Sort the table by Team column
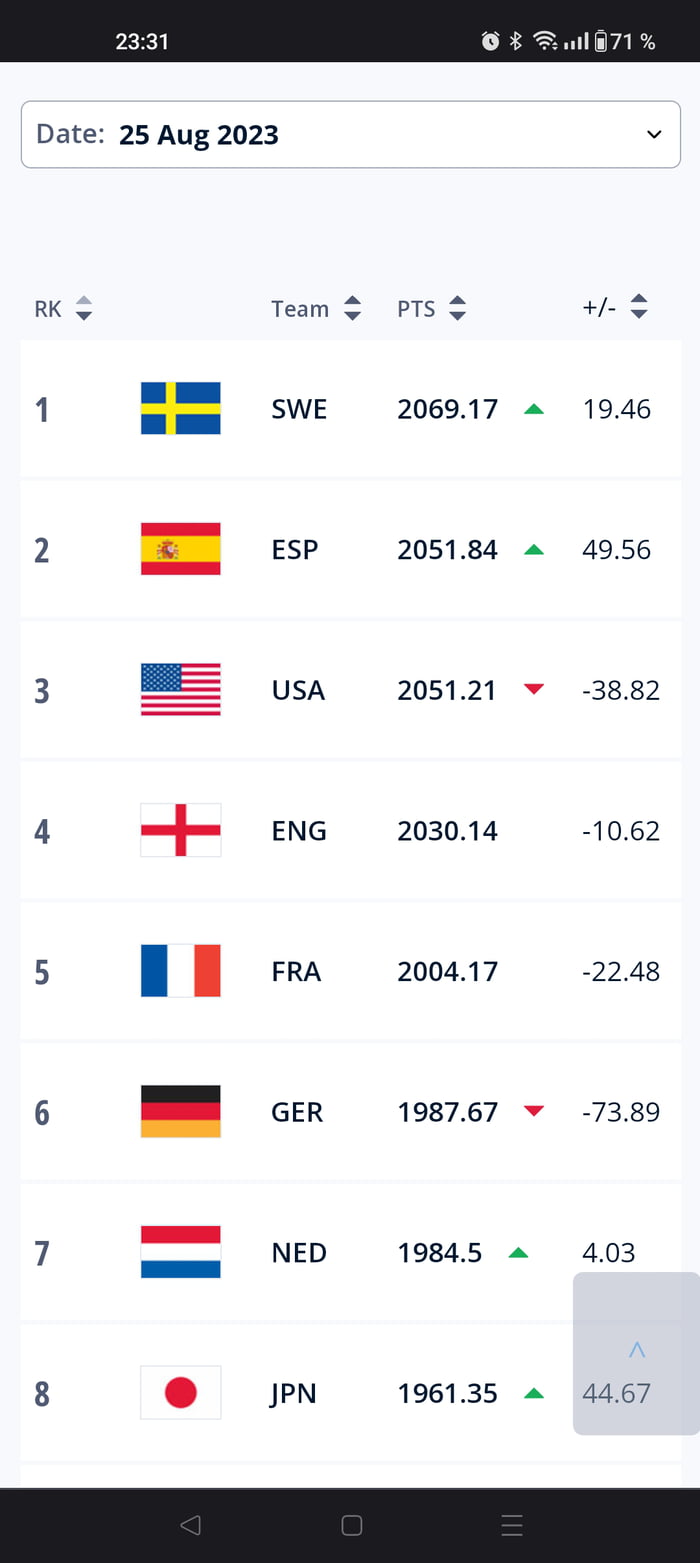Image resolution: width=700 pixels, height=1563 pixels. 352,309
